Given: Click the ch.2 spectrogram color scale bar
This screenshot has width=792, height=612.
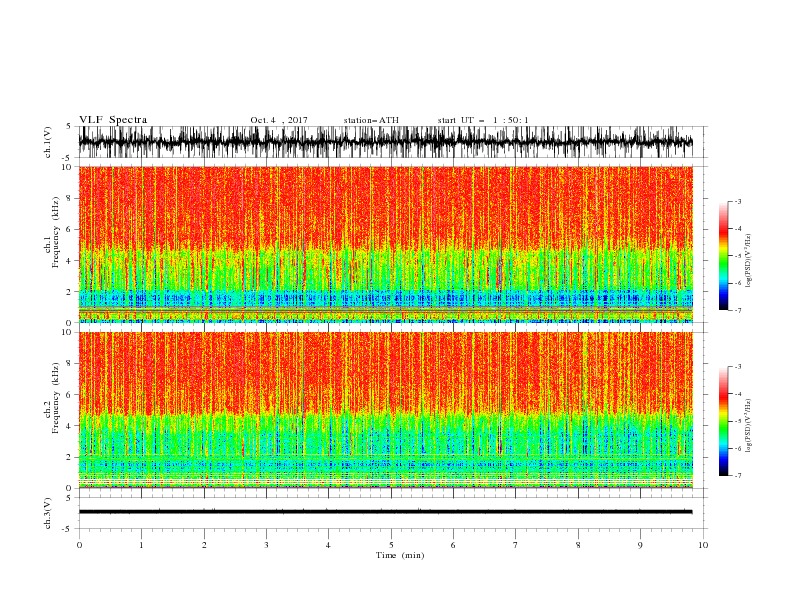Looking at the screenshot, I should (x=723, y=421).
